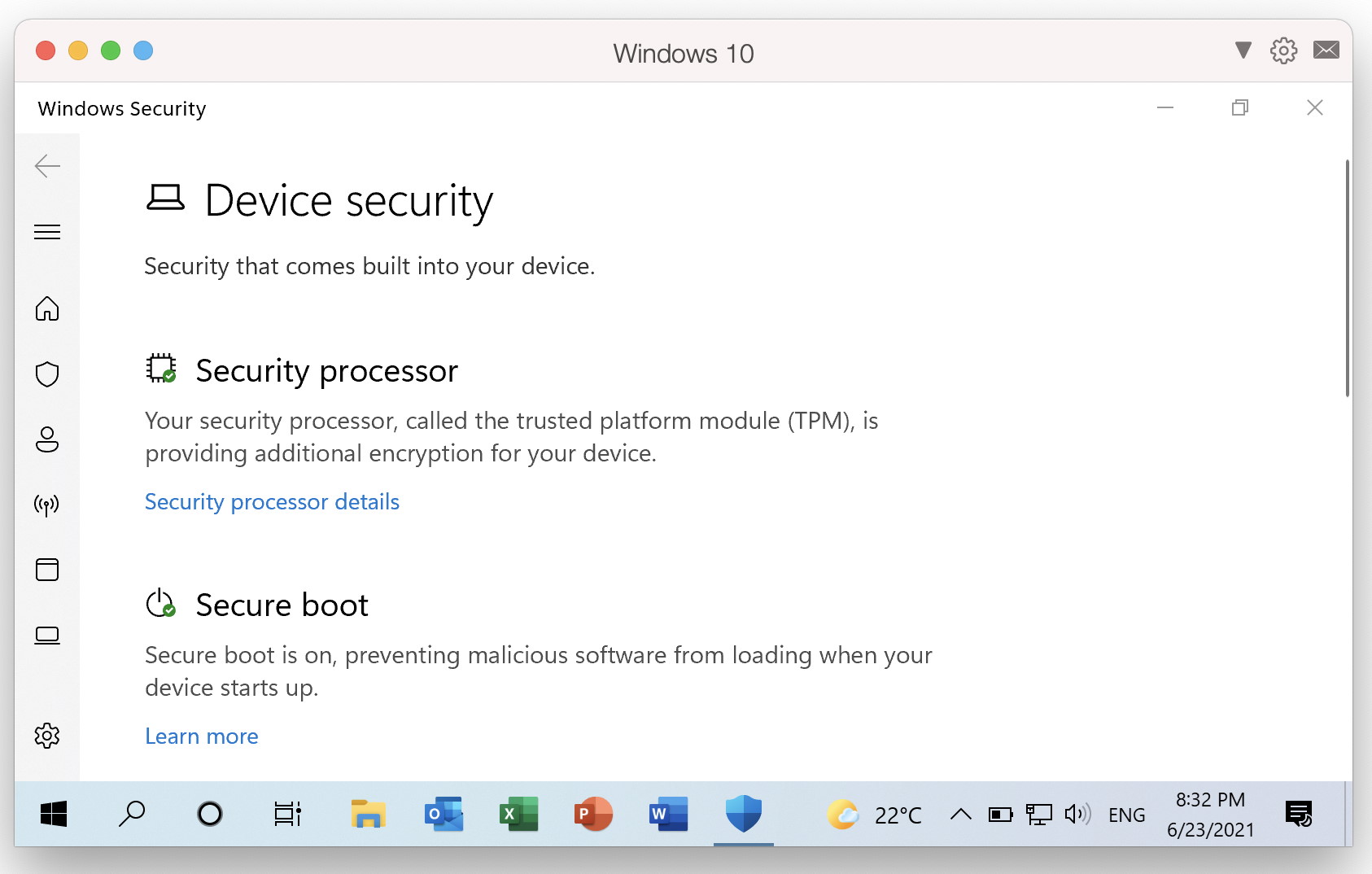This screenshot has width=1372, height=874.
Task: Launch Excel from the taskbar
Action: tap(518, 814)
